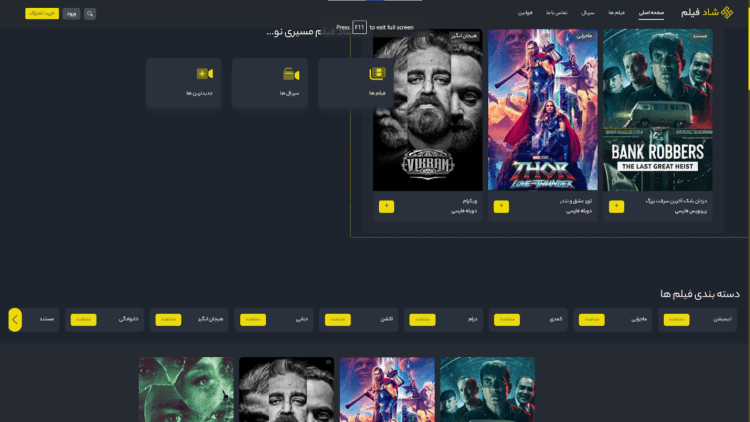The height and width of the screenshot is (422, 750).
Task: Click ثور عشق و تندر title text
Action: [576, 201]
